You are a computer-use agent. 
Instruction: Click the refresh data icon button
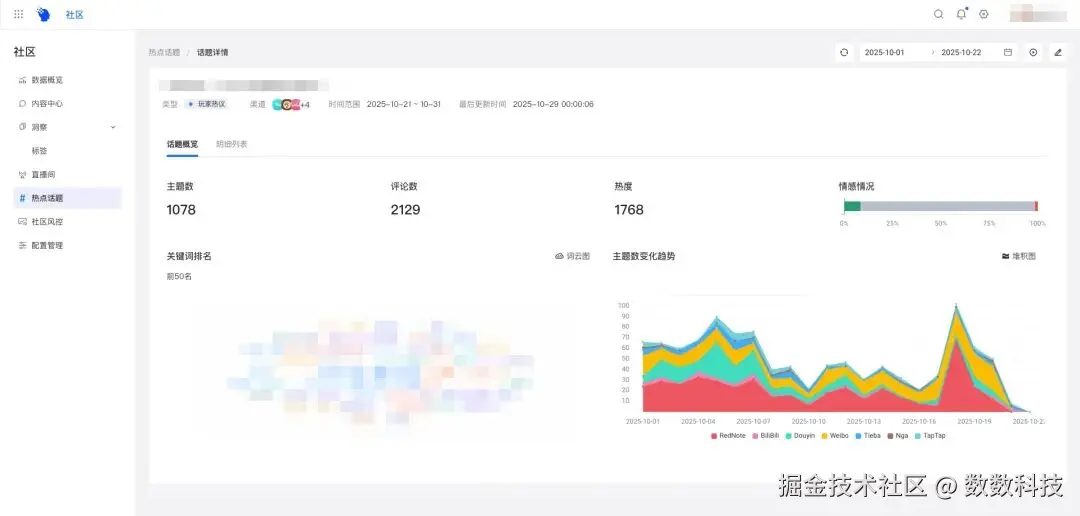[x=844, y=52]
